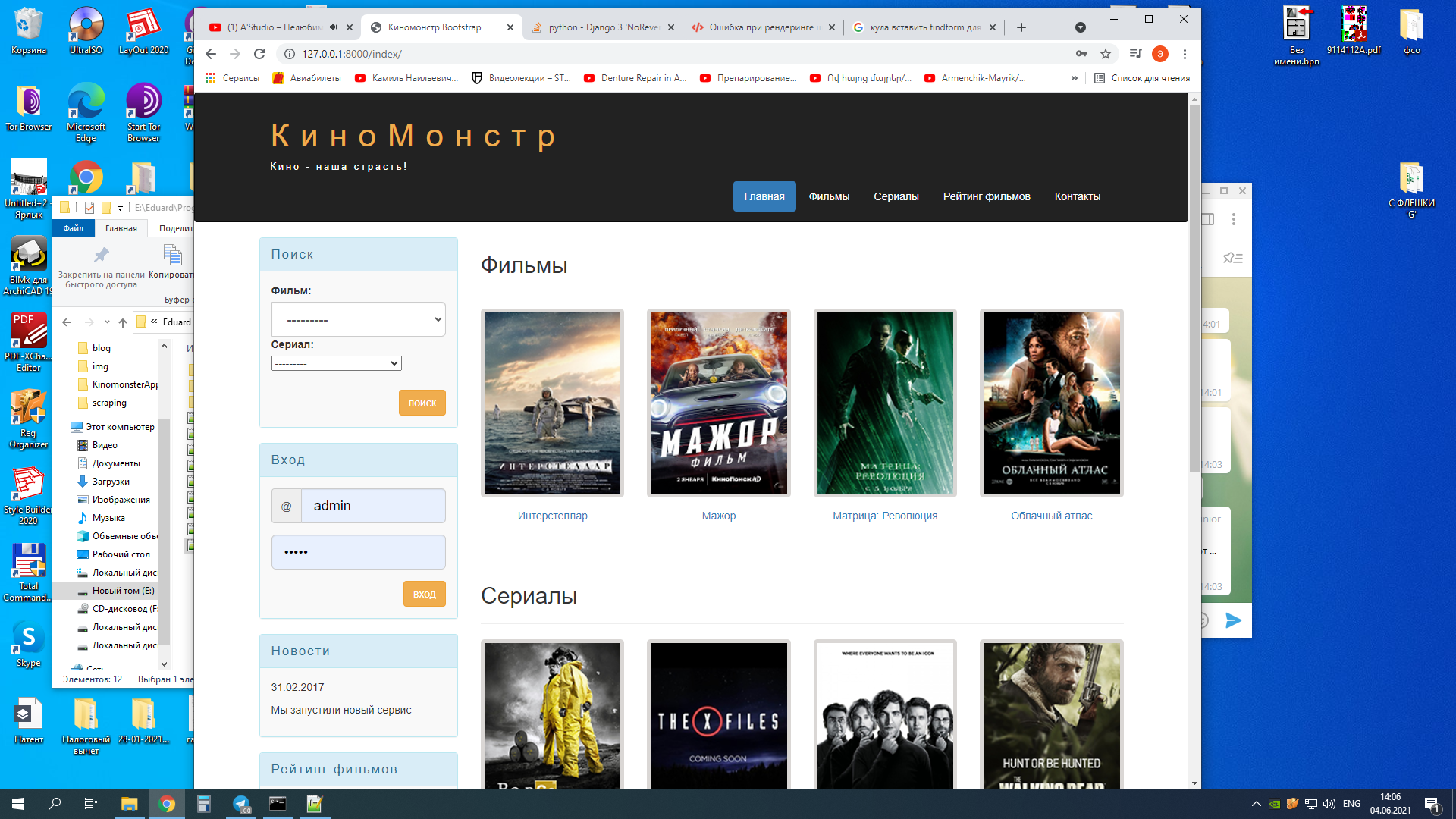This screenshot has height=819, width=1456.
Task: Open the Chrome tab search dropdown arrow
Action: coord(1081,27)
